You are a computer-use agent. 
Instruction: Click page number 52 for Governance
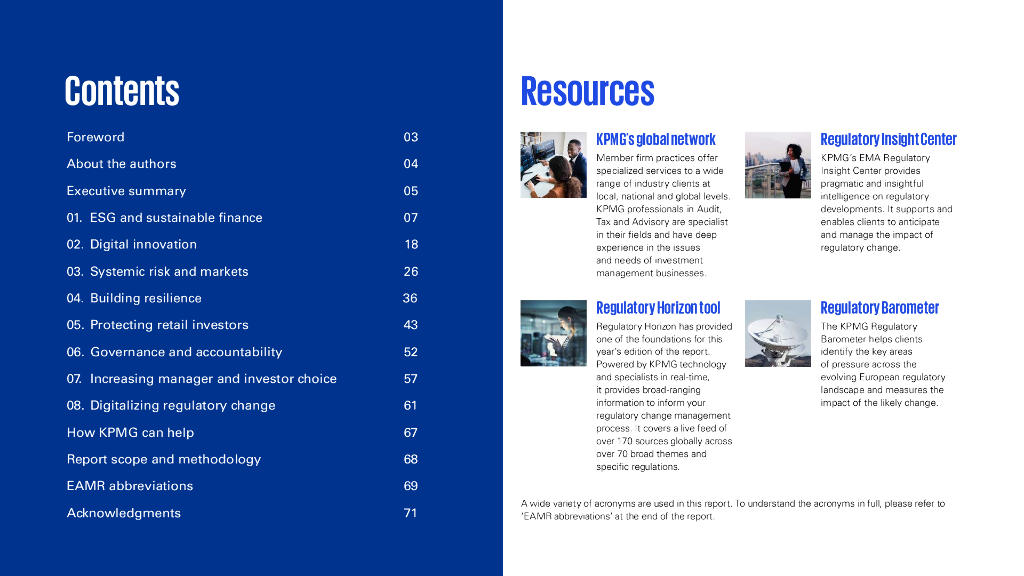(410, 352)
